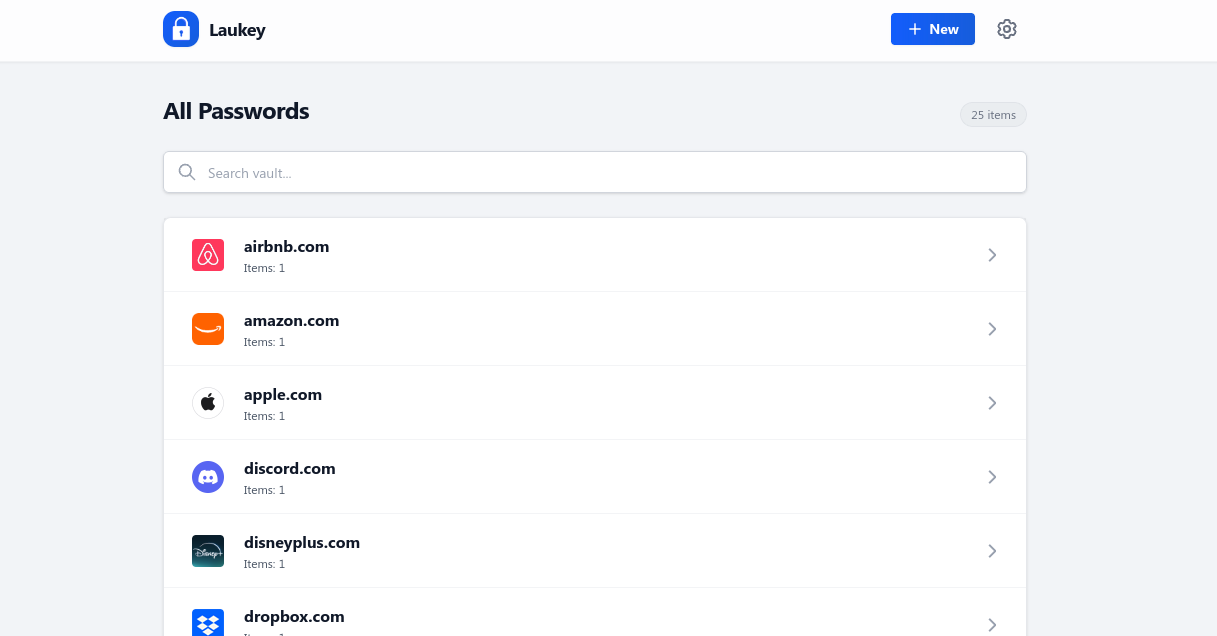Click the airbnb.com site icon
The height and width of the screenshot is (636, 1217).
(208, 255)
